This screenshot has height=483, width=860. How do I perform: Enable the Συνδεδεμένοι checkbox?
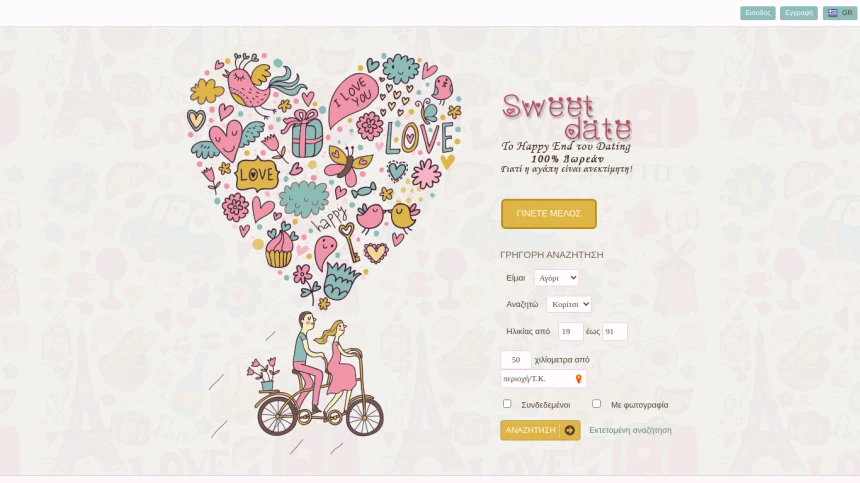click(507, 404)
